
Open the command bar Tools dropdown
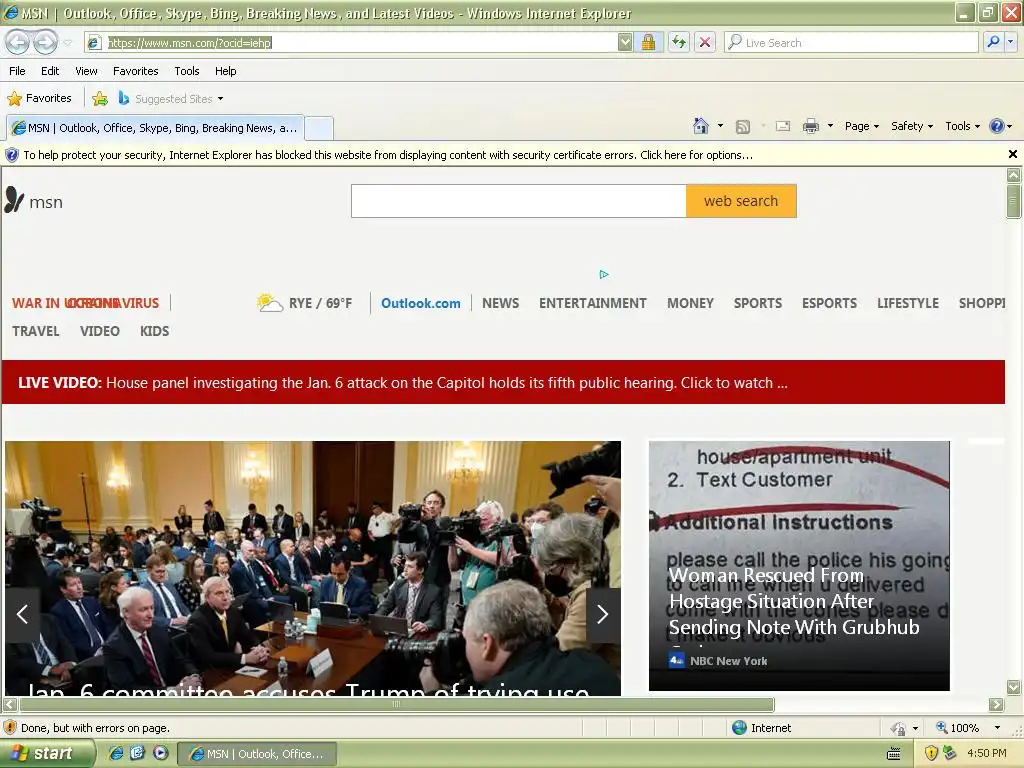(x=963, y=126)
